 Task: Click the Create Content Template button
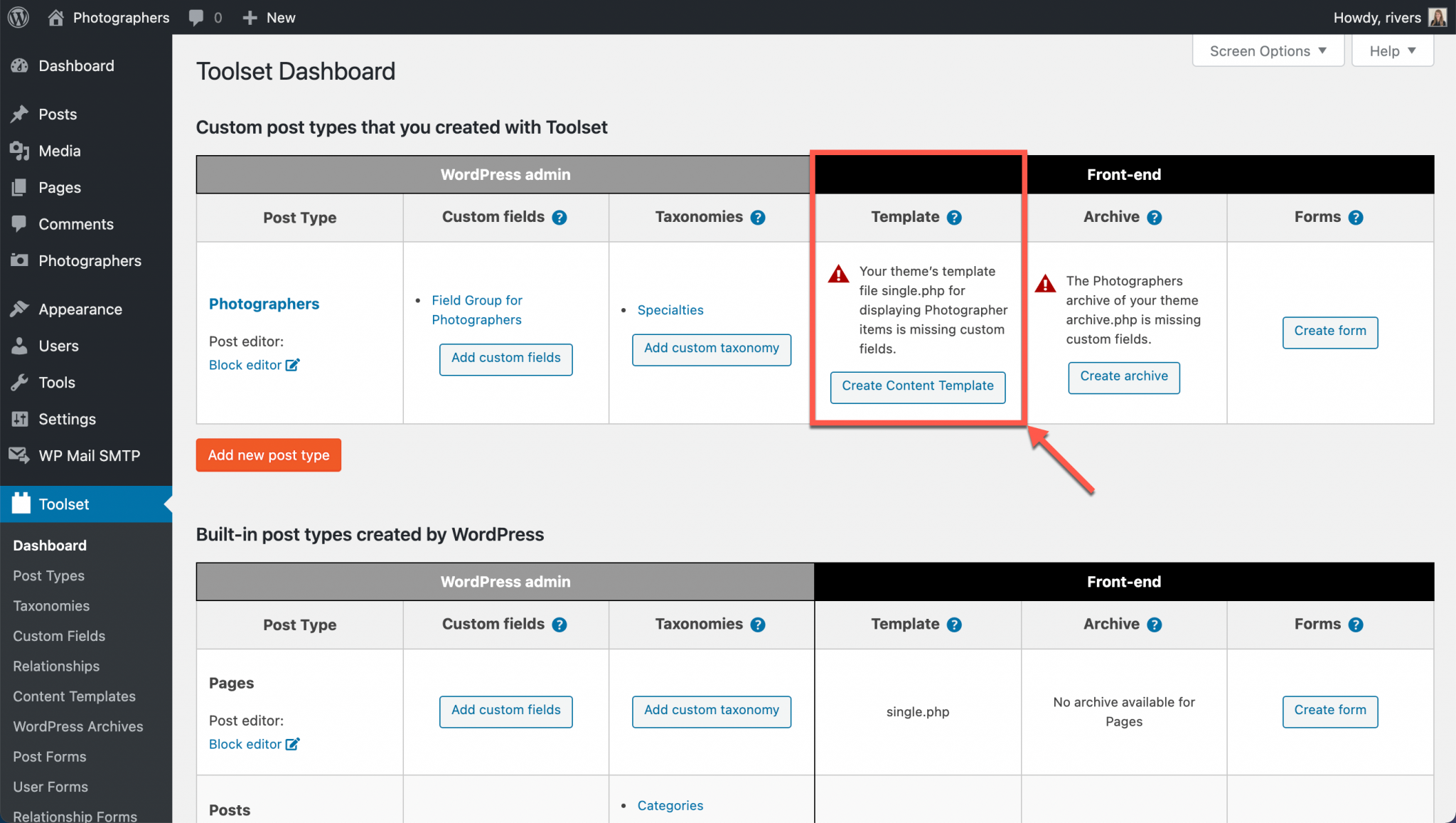tap(918, 387)
